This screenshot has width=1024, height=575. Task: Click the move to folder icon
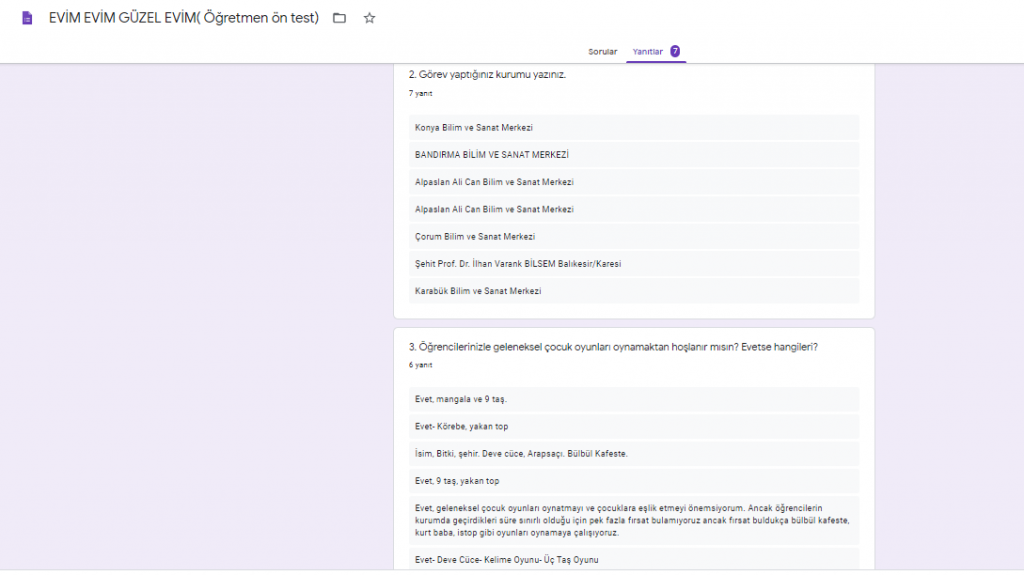(340, 18)
